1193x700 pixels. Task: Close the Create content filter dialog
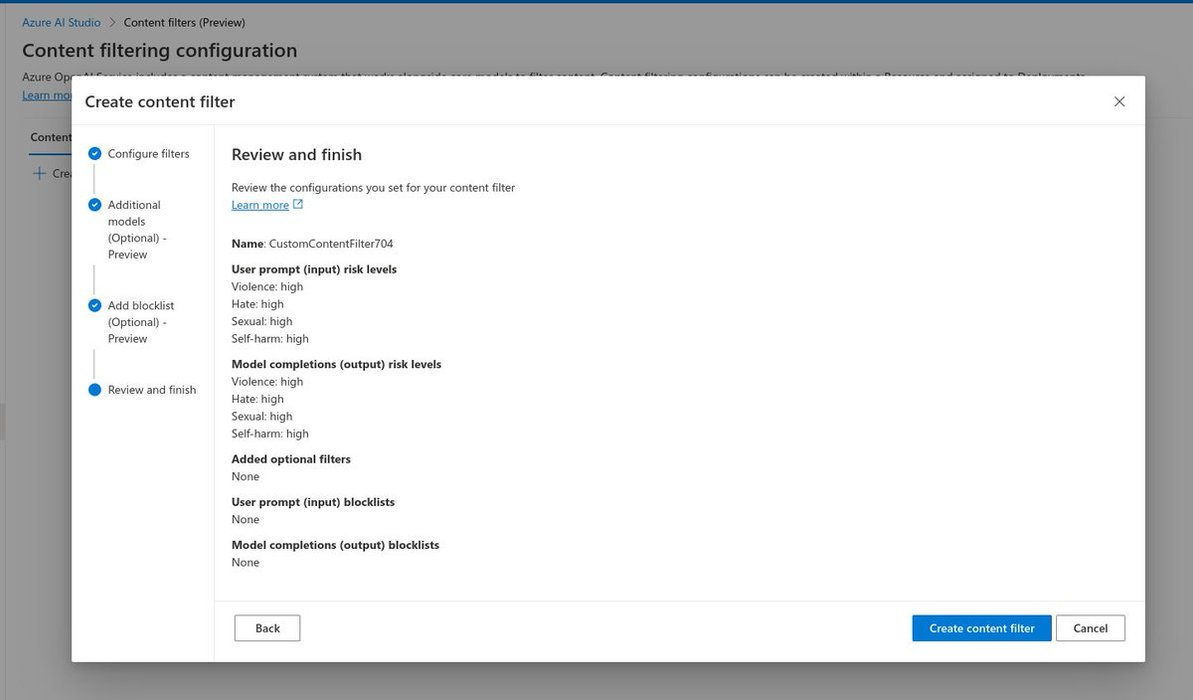coord(1119,101)
